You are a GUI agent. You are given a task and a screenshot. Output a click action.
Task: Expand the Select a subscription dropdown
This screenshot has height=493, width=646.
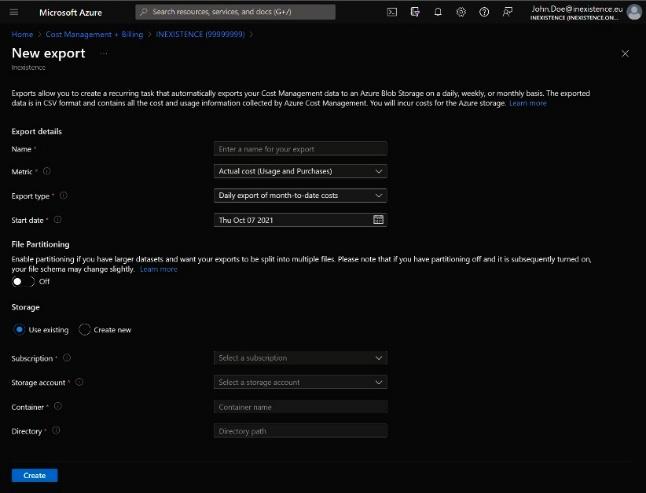coord(300,358)
